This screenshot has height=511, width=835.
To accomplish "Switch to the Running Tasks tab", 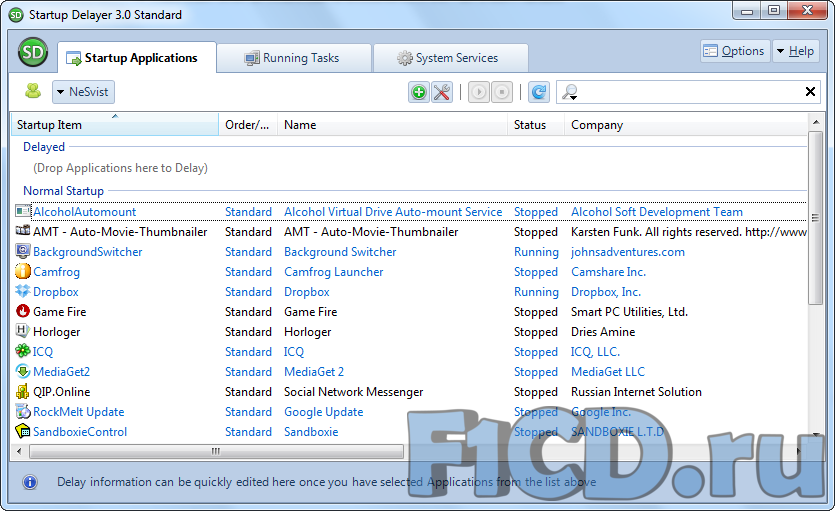I will pyautogui.click(x=294, y=57).
